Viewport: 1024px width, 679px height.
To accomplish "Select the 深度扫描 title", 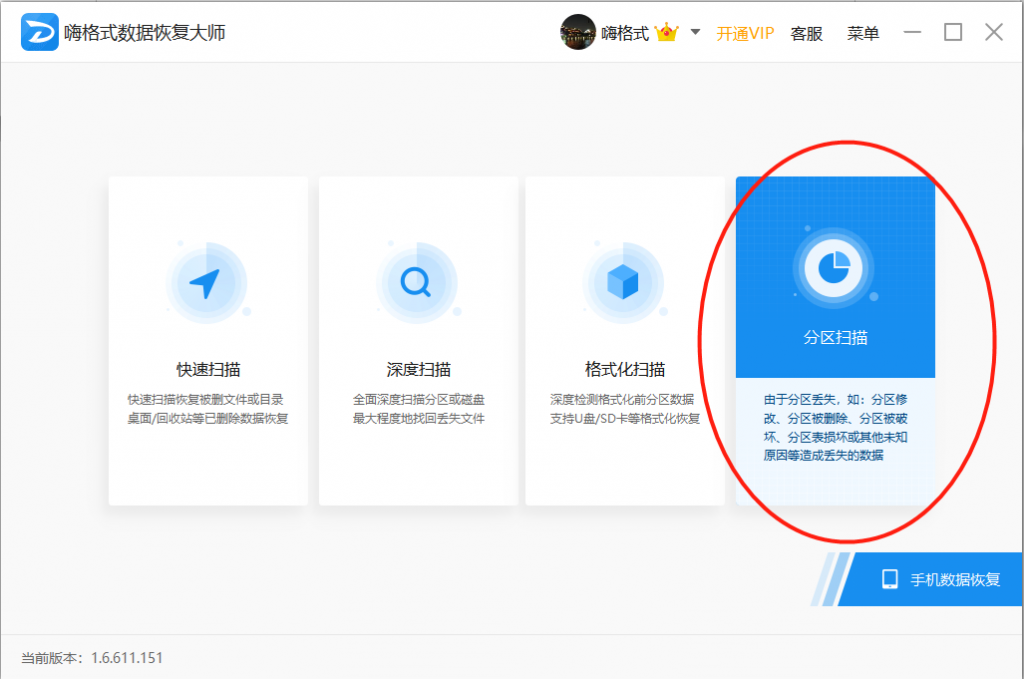I will pos(419,370).
